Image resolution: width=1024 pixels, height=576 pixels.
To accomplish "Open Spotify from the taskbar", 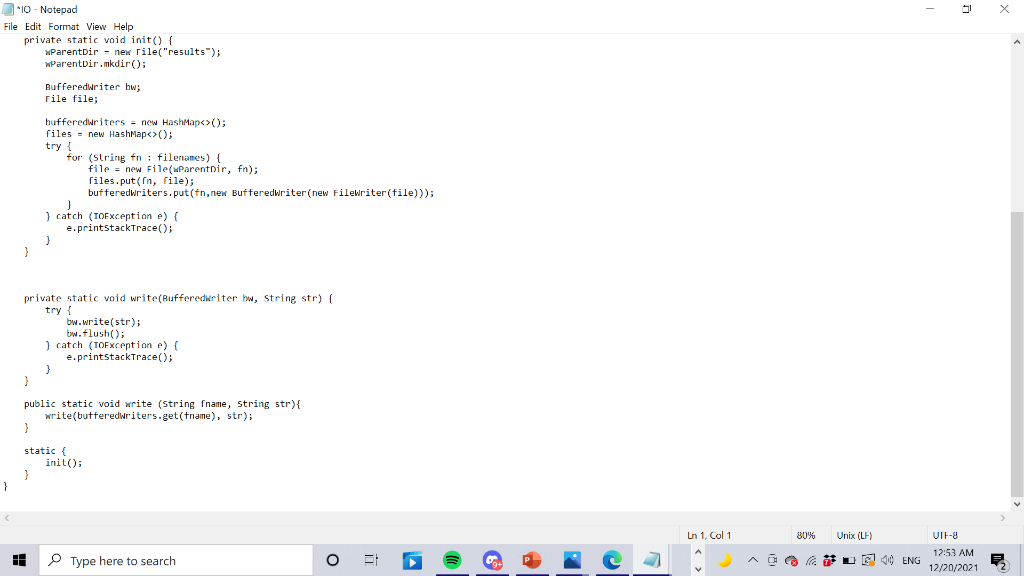I will pos(452,560).
